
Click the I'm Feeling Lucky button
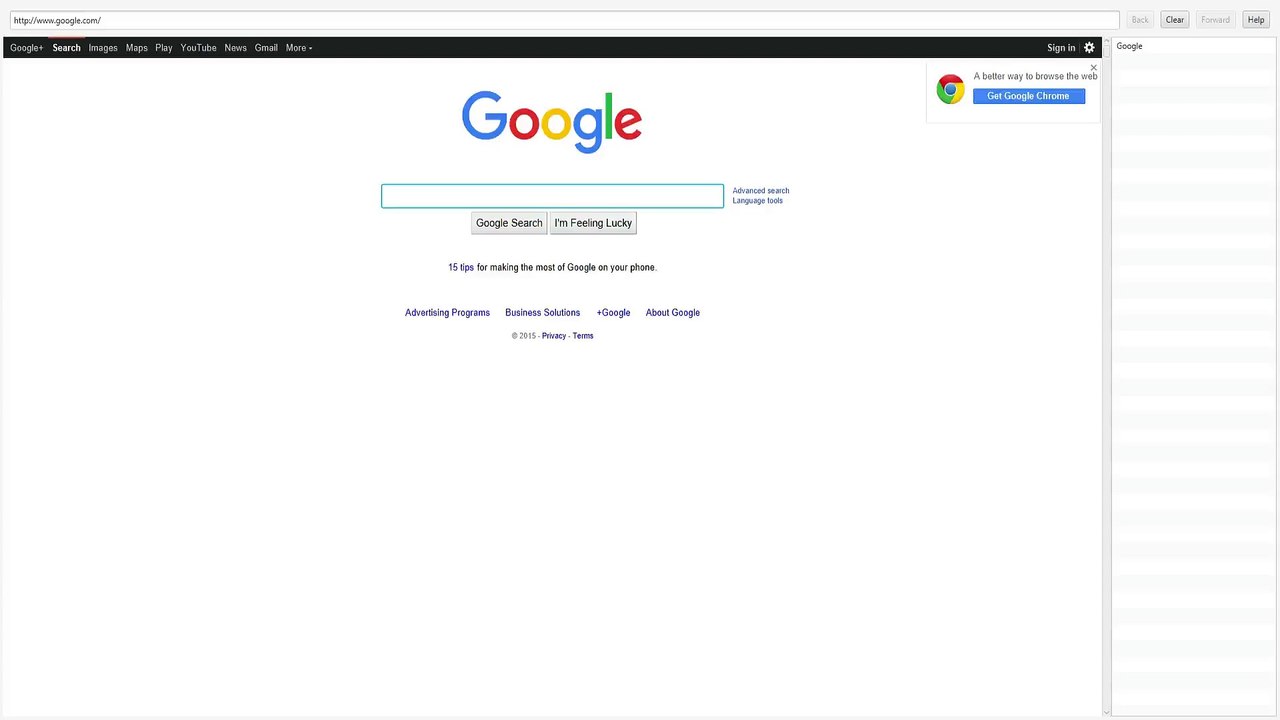click(593, 223)
